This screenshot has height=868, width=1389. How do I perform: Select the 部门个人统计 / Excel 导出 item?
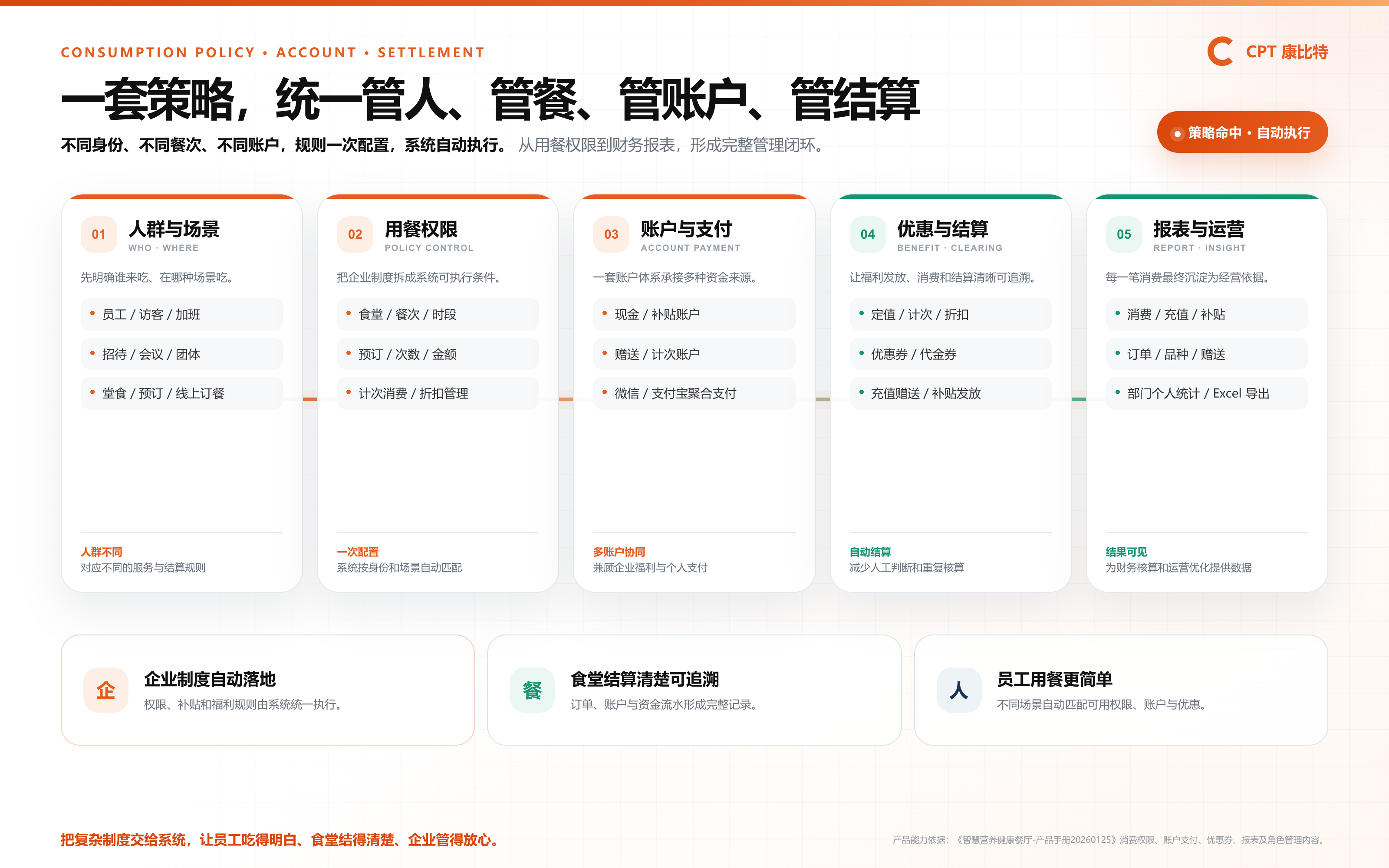(1207, 393)
